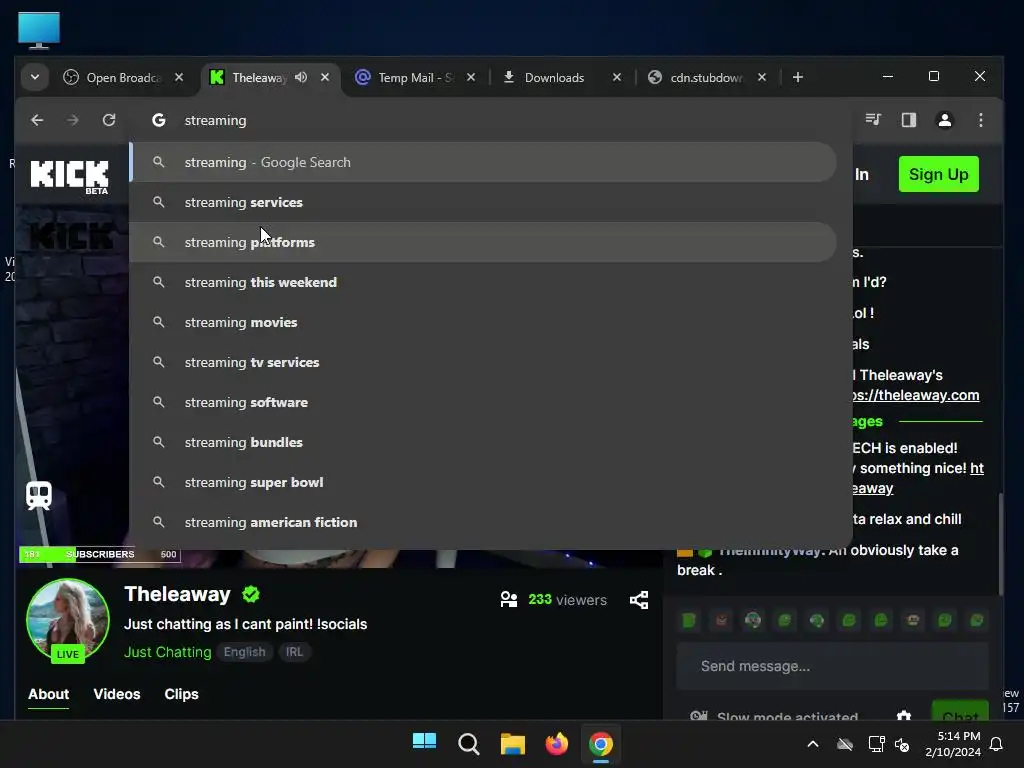Choose the 'streaming services' suggestion
This screenshot has height=768, width=1024.
(x=483, y=202)
